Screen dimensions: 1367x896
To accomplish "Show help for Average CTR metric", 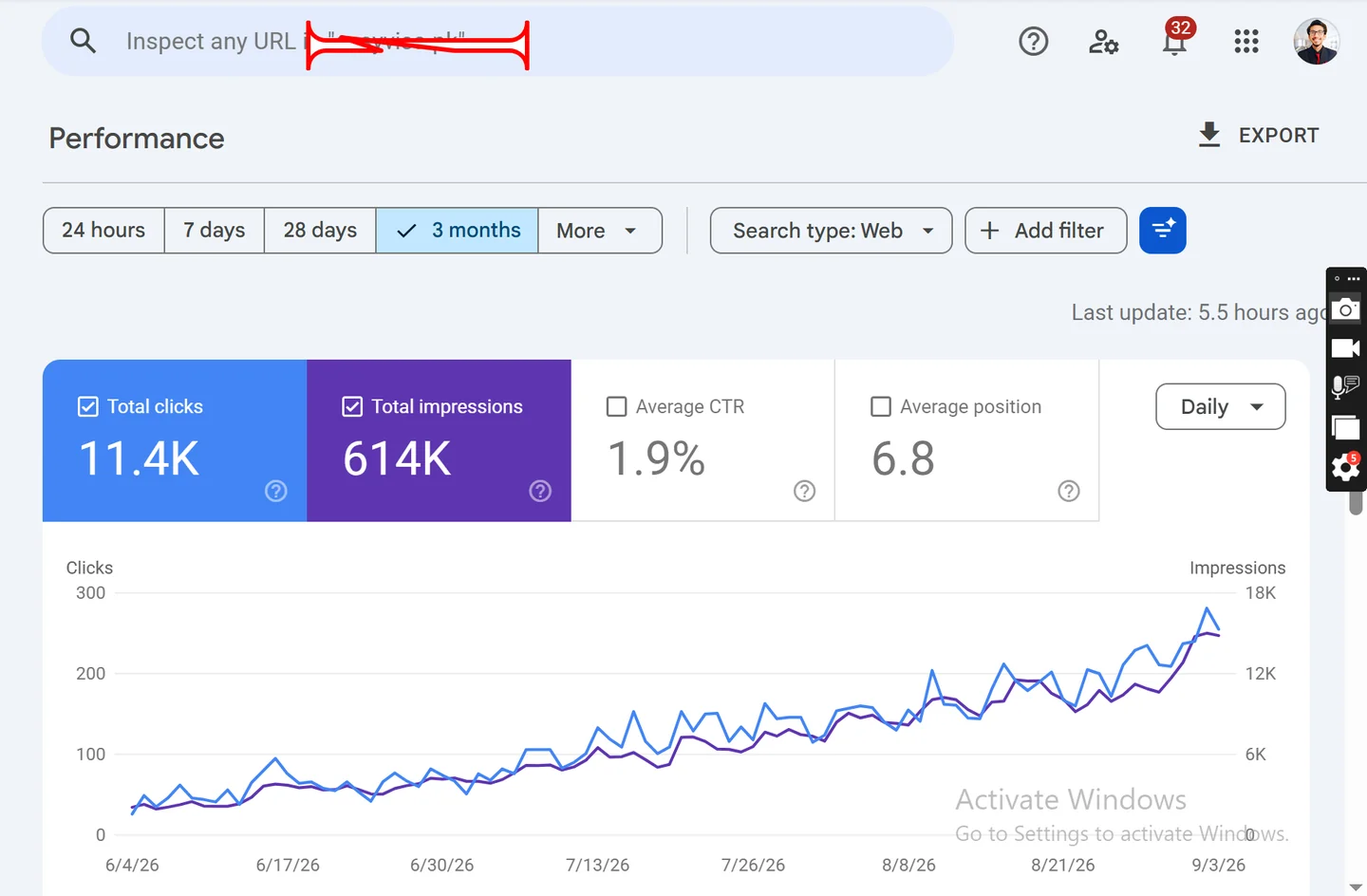I will 805,491.
